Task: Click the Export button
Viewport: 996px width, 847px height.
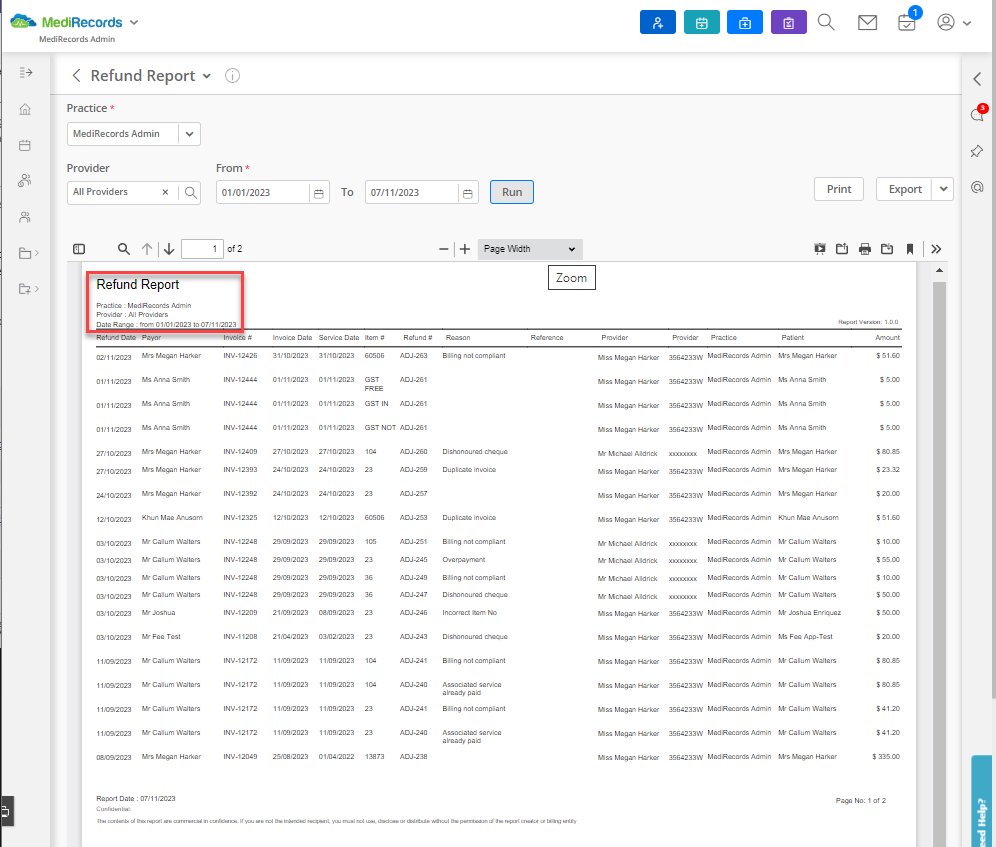Action: tap(905, 189)
